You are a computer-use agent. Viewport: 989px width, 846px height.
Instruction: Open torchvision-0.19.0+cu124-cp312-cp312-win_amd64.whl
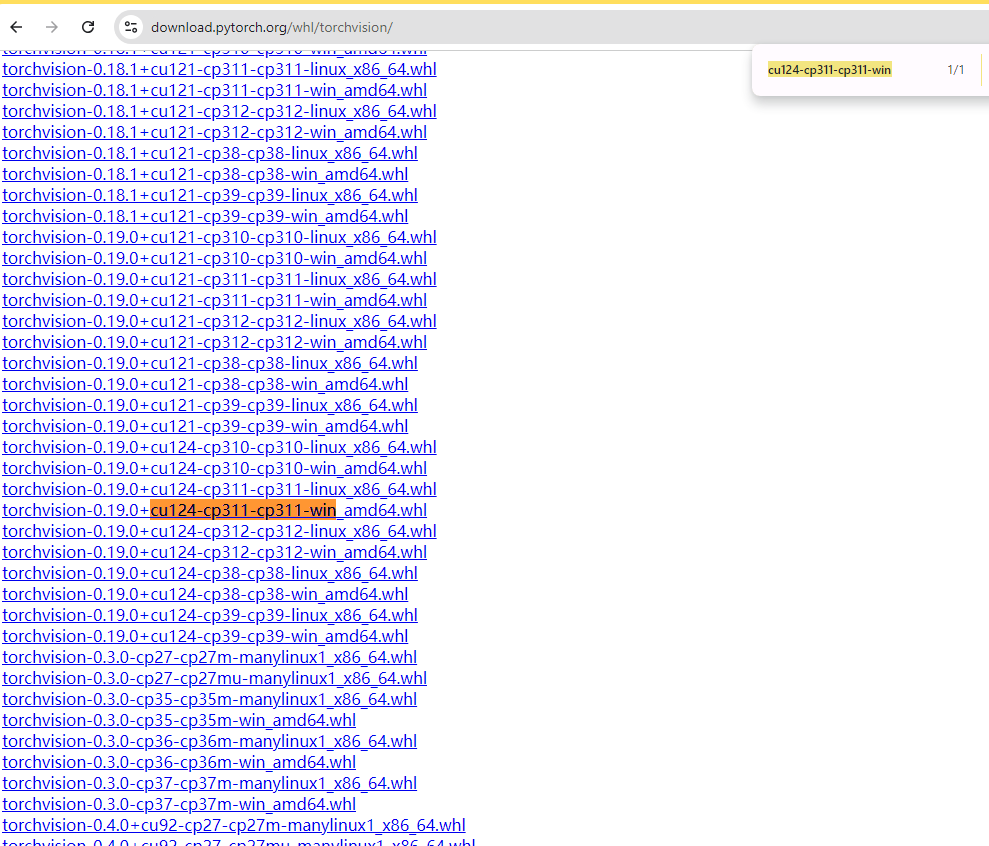point(214,553)
